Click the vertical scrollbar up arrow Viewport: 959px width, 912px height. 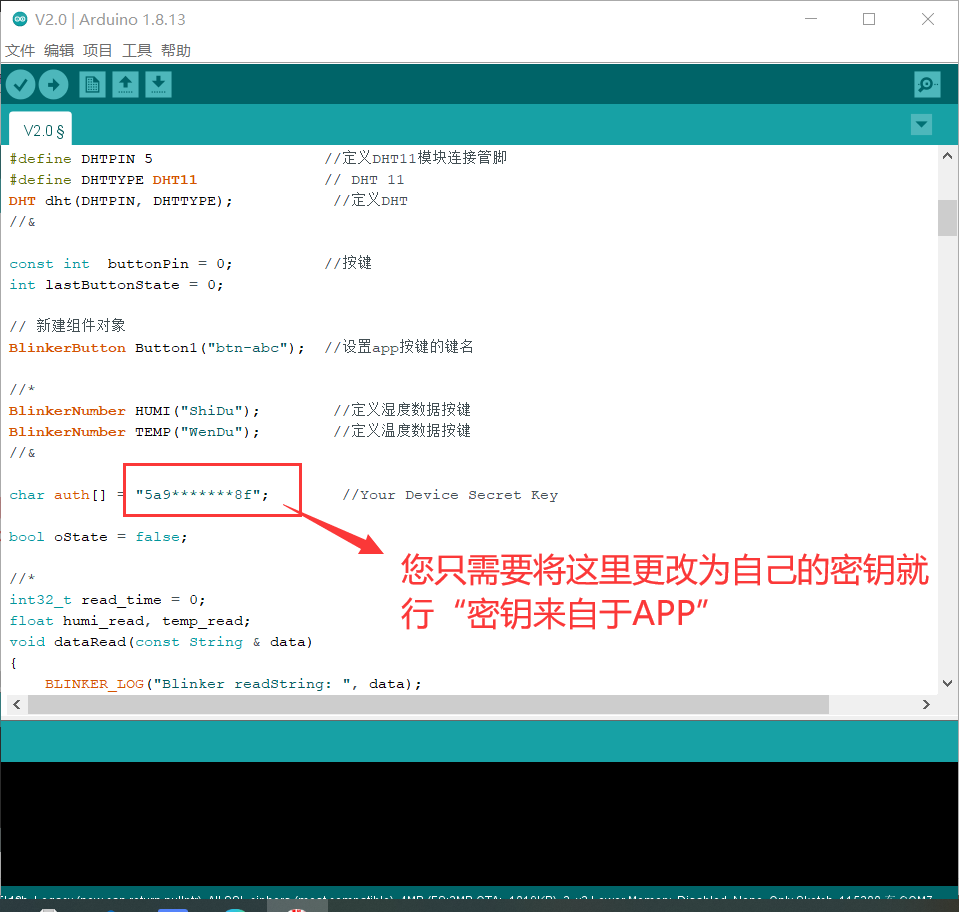pyautogui.click(x=947, y=156)
